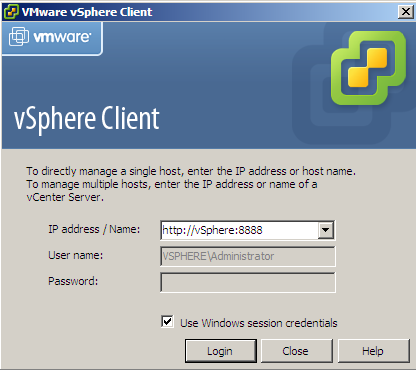
Task: Click the vSphere icon in the title bar
Action: tap(10, 12)
